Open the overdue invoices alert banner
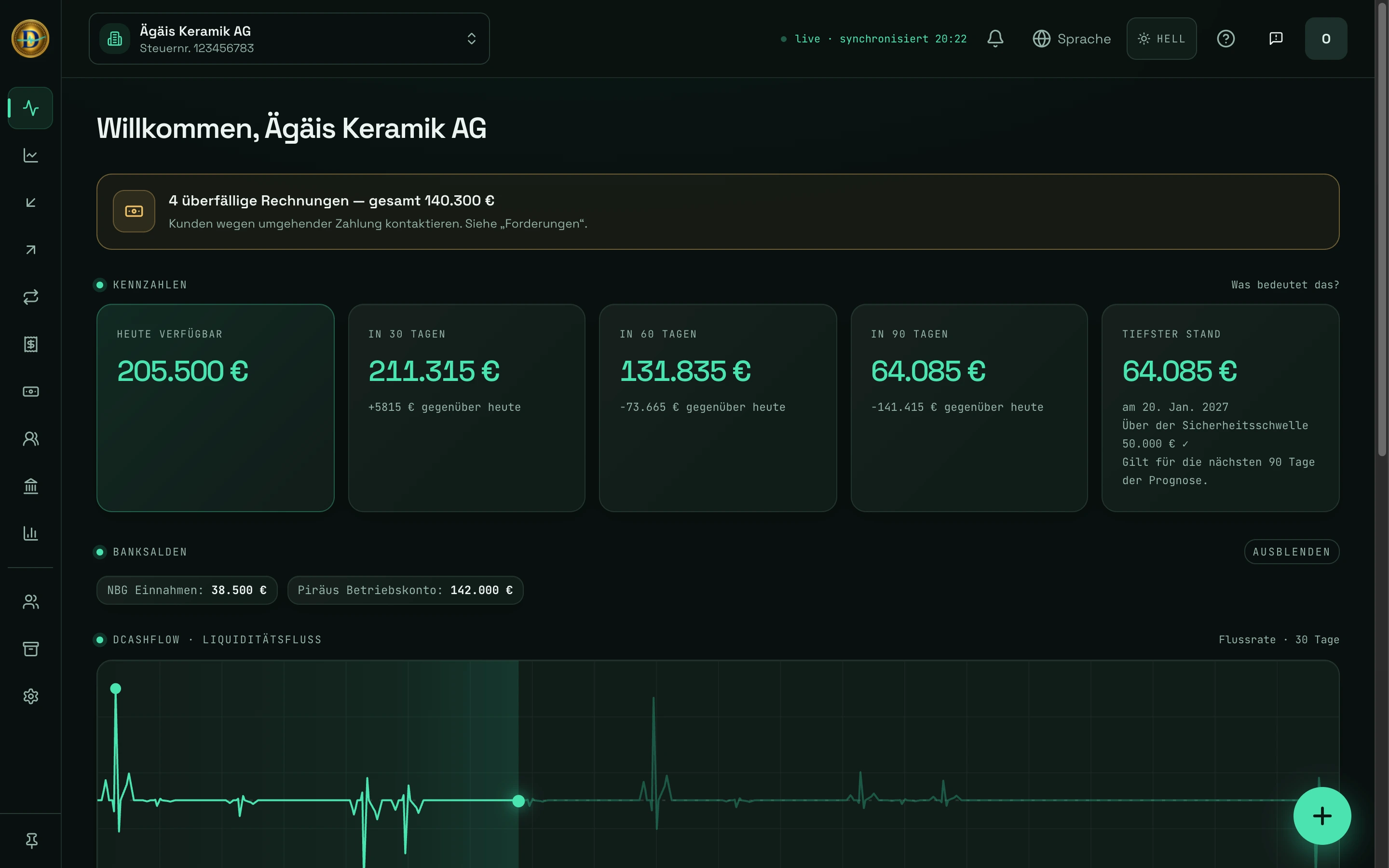Image resolution: width=1389 pixels, height=868 pixels. point(718,211)
